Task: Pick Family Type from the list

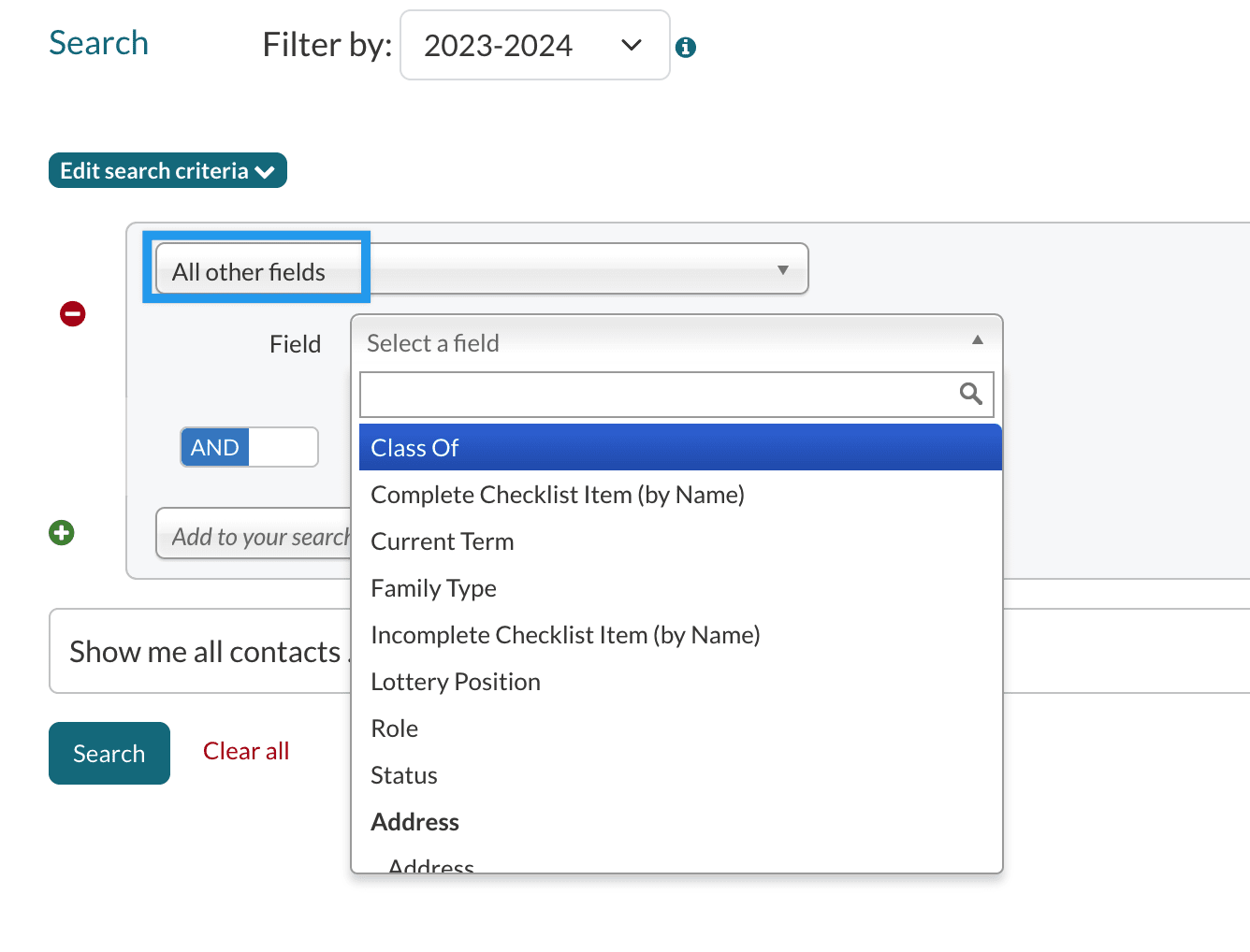Action: [x=433, y=588]
